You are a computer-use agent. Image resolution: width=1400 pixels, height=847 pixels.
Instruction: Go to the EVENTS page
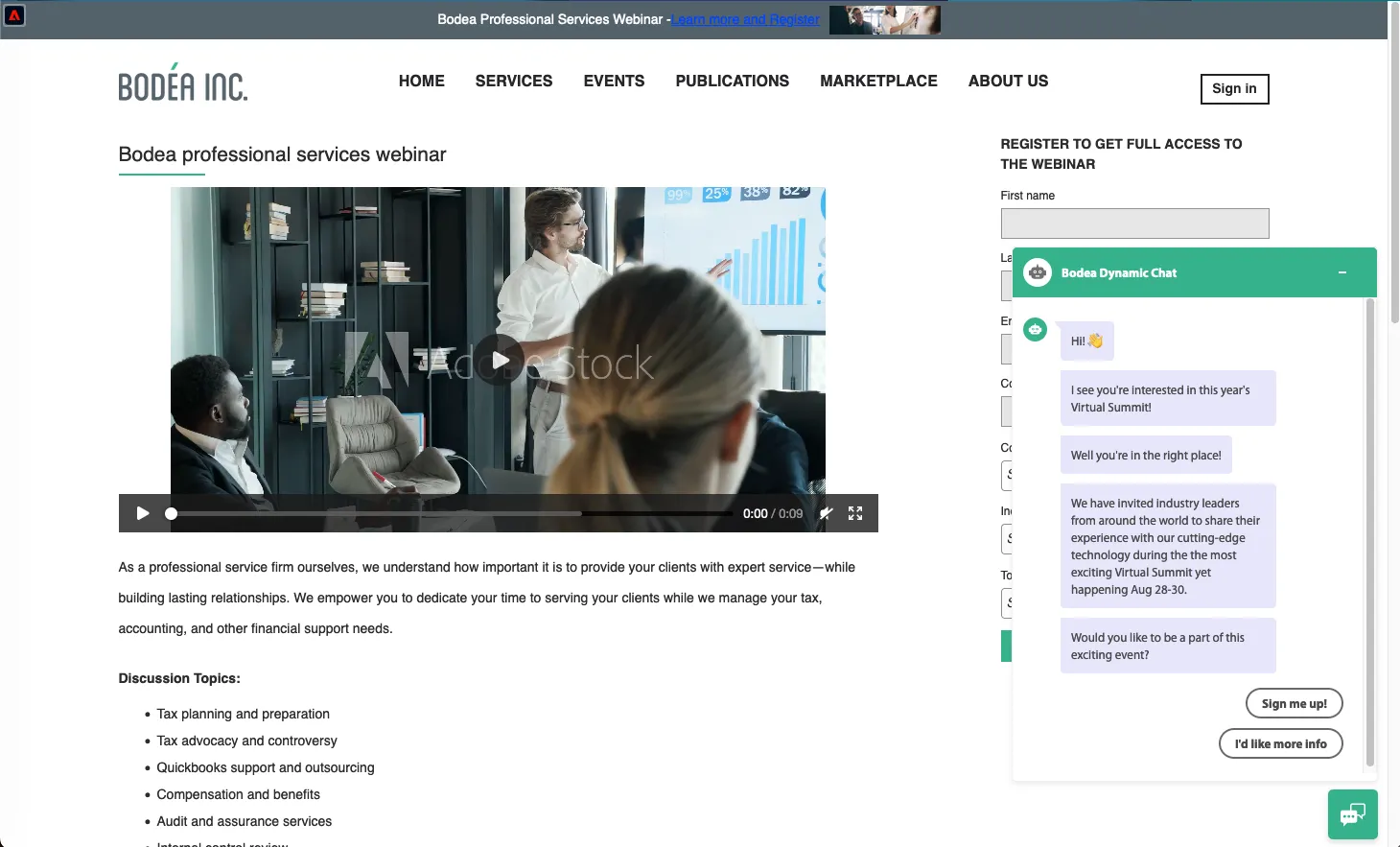tap(615, 82)
